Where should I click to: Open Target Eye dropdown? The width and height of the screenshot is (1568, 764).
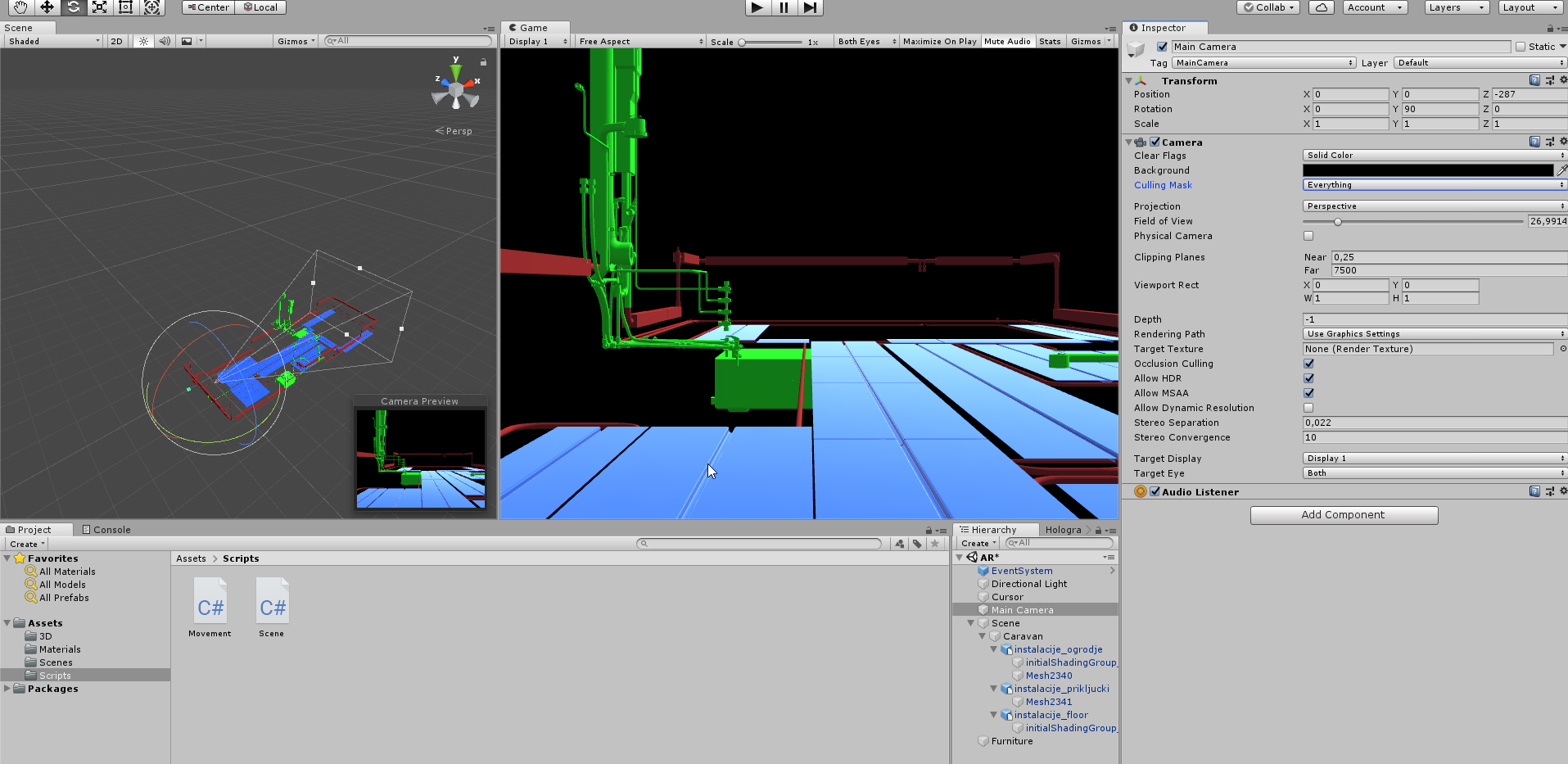tap(1435, 472)
